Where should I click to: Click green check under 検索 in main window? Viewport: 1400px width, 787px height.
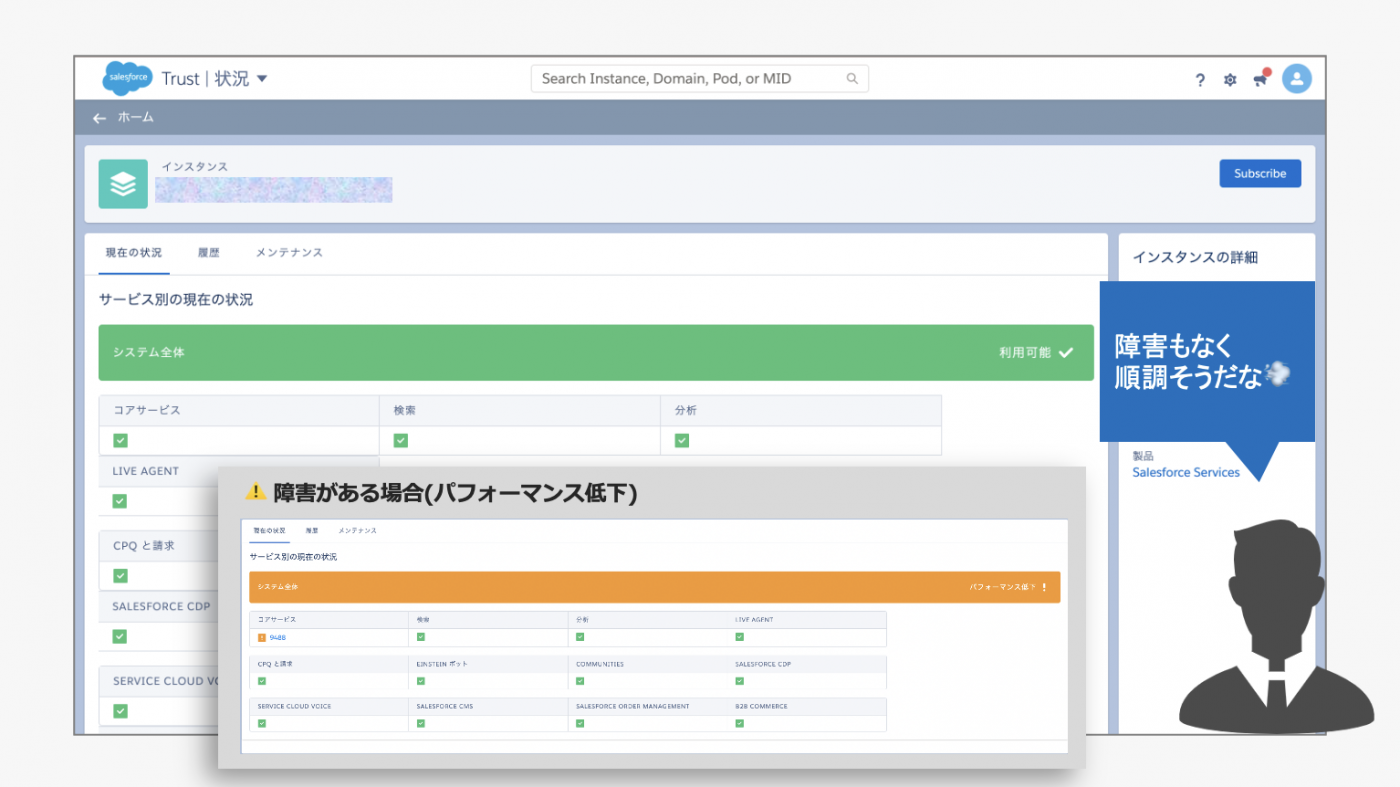click(400, 440)
